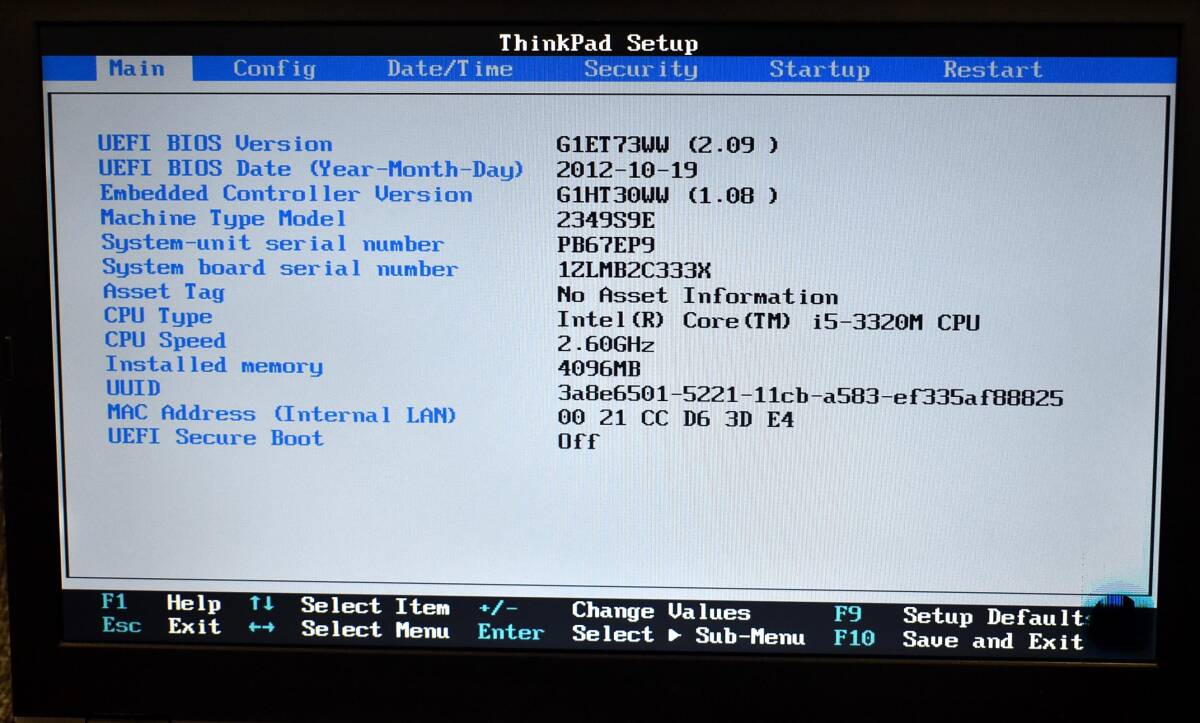Click model value 2349S9E
The width and height of the screenshot is (1200, 723).
[x=606, y=220]
